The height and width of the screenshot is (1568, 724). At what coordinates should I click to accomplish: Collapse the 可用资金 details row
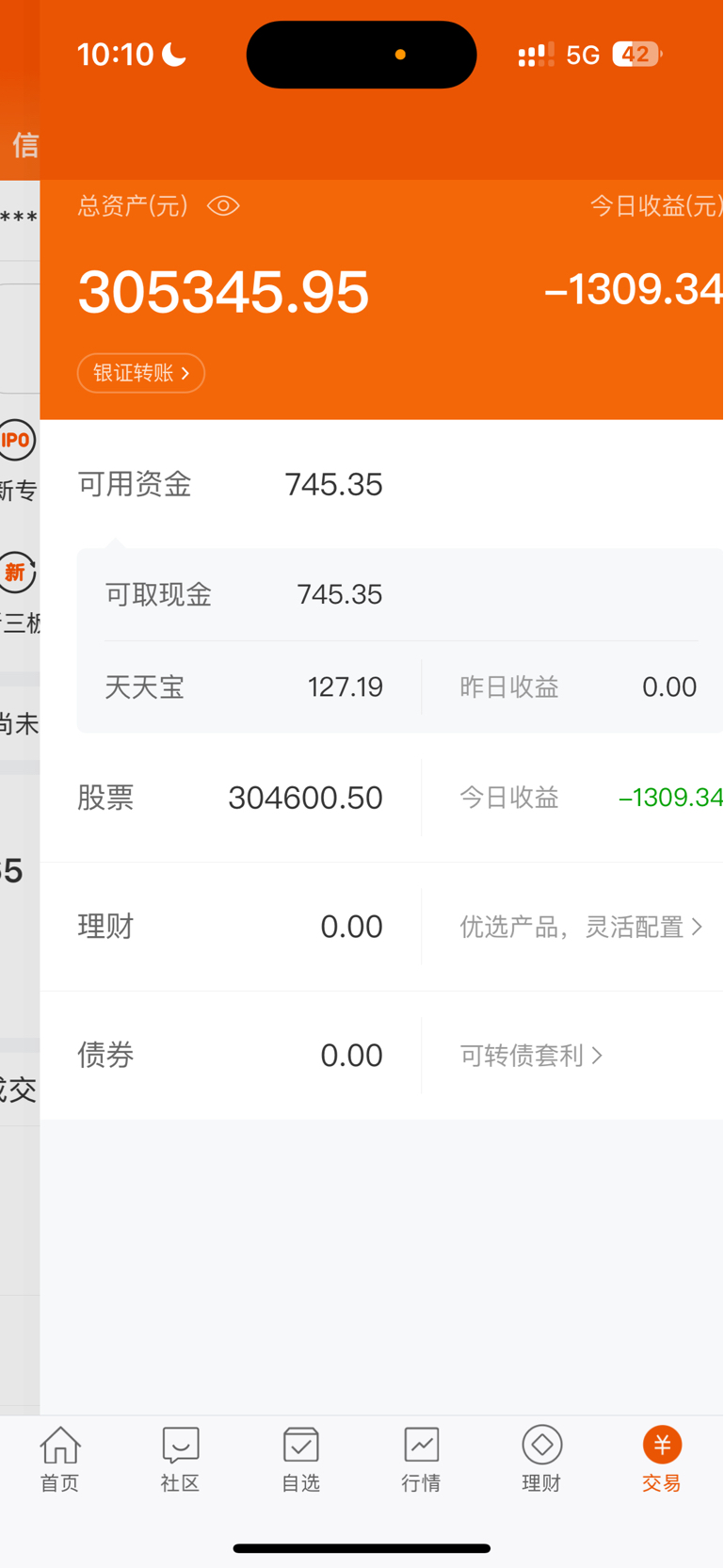381,484
